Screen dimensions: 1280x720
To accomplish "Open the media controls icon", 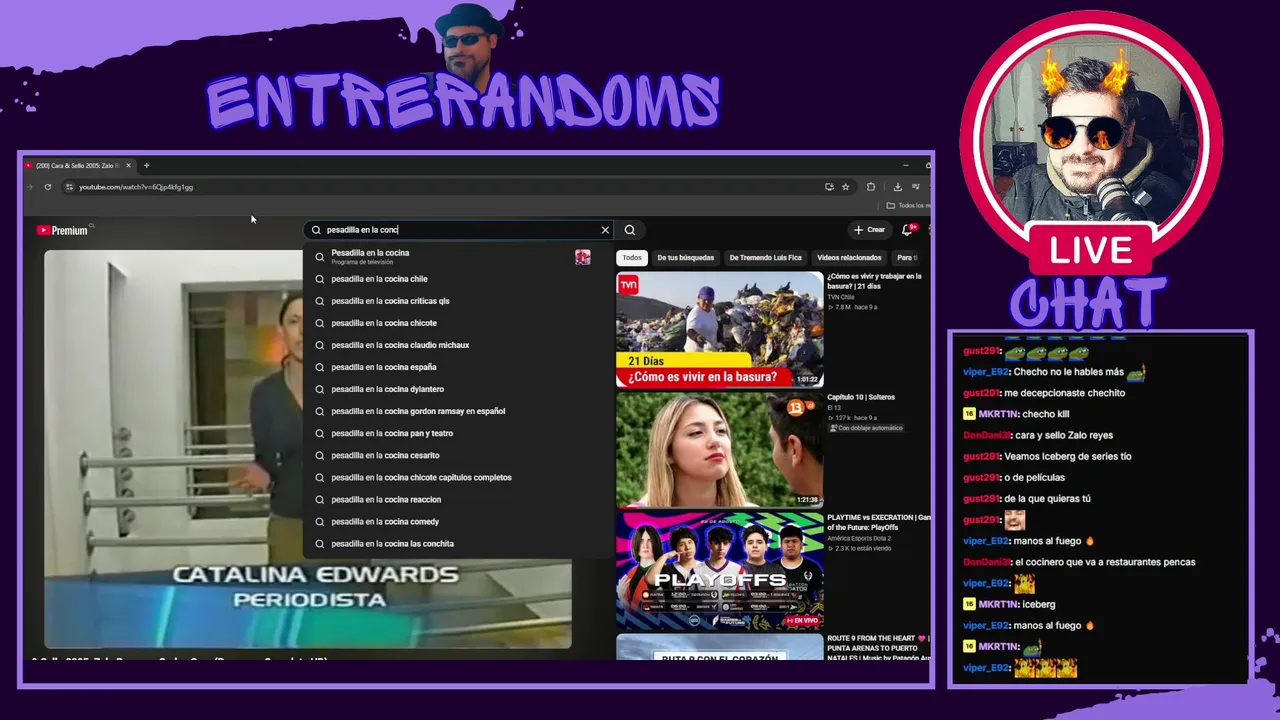I will click(915, 187).
